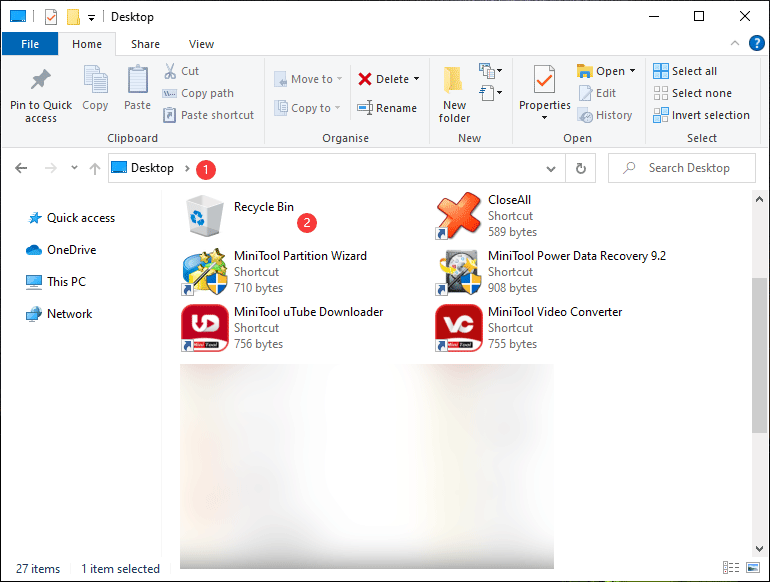Viewport: 770px width, 582px height.
Task: Open the Easy access dropdown
Action: (x=490, y=93)
